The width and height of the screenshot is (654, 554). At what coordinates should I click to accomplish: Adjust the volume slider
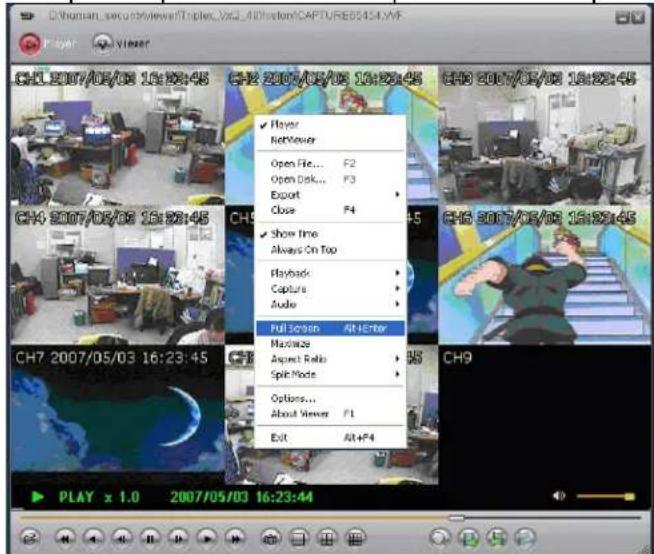606,494
